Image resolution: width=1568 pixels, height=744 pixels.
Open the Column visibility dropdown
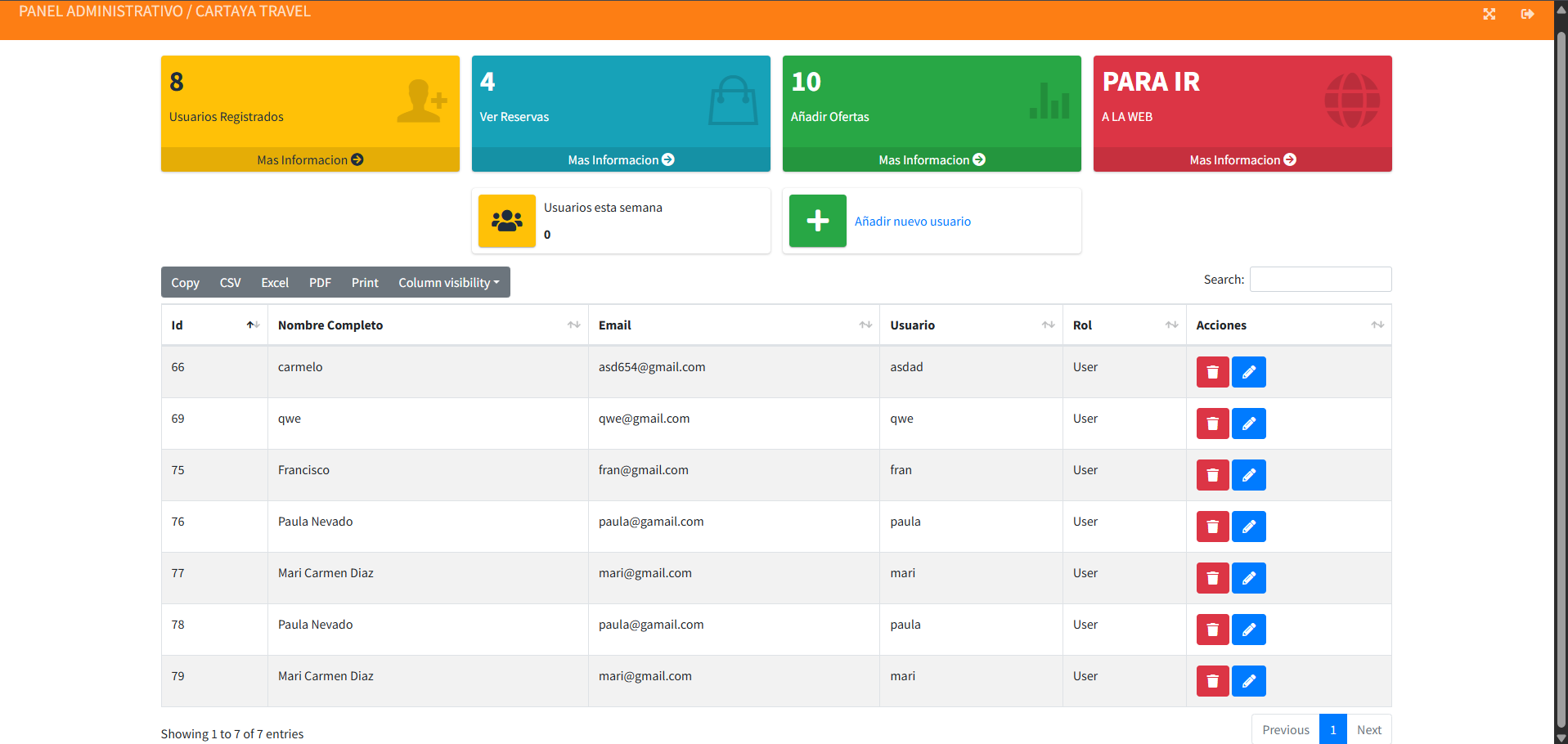click(449, 283)
